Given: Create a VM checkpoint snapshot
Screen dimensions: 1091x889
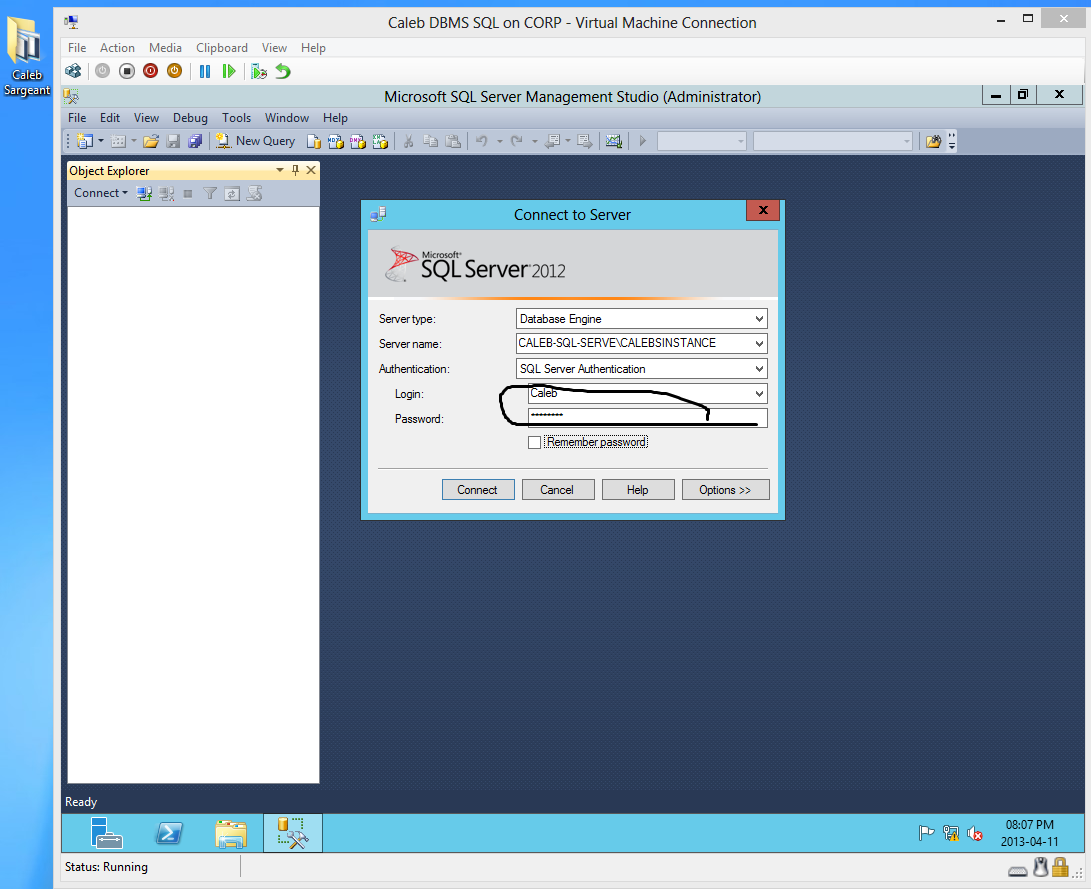Looking at the screenshot, I should (x=259, y=71).
